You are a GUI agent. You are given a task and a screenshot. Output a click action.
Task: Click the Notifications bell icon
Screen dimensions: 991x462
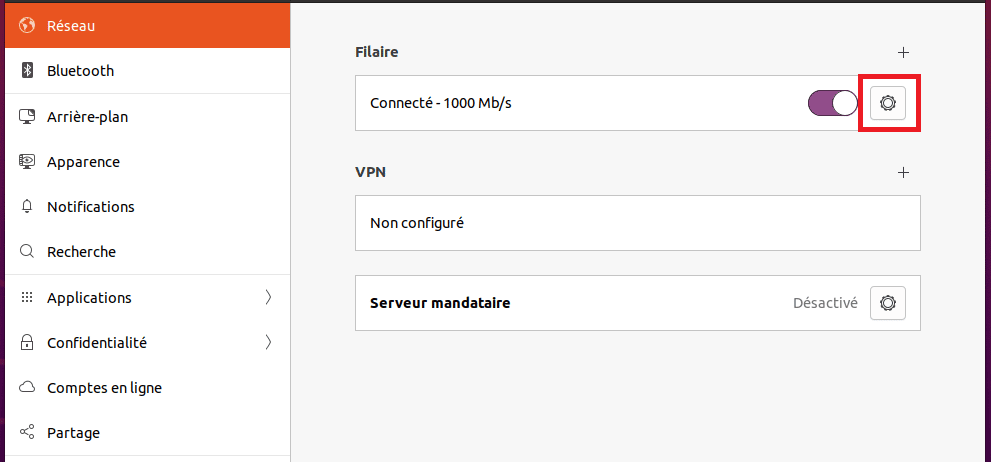(27, 207)
